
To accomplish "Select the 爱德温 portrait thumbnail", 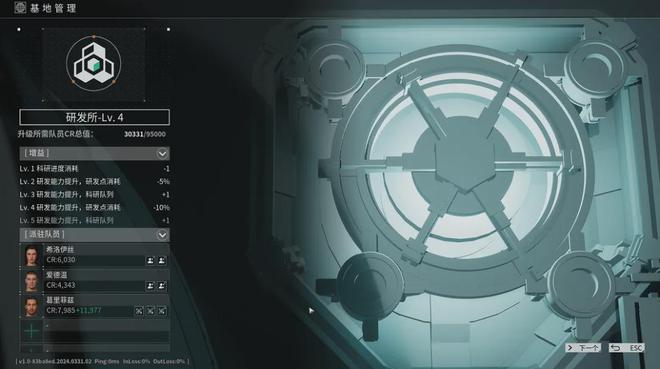I will click(x=32, y=281).
